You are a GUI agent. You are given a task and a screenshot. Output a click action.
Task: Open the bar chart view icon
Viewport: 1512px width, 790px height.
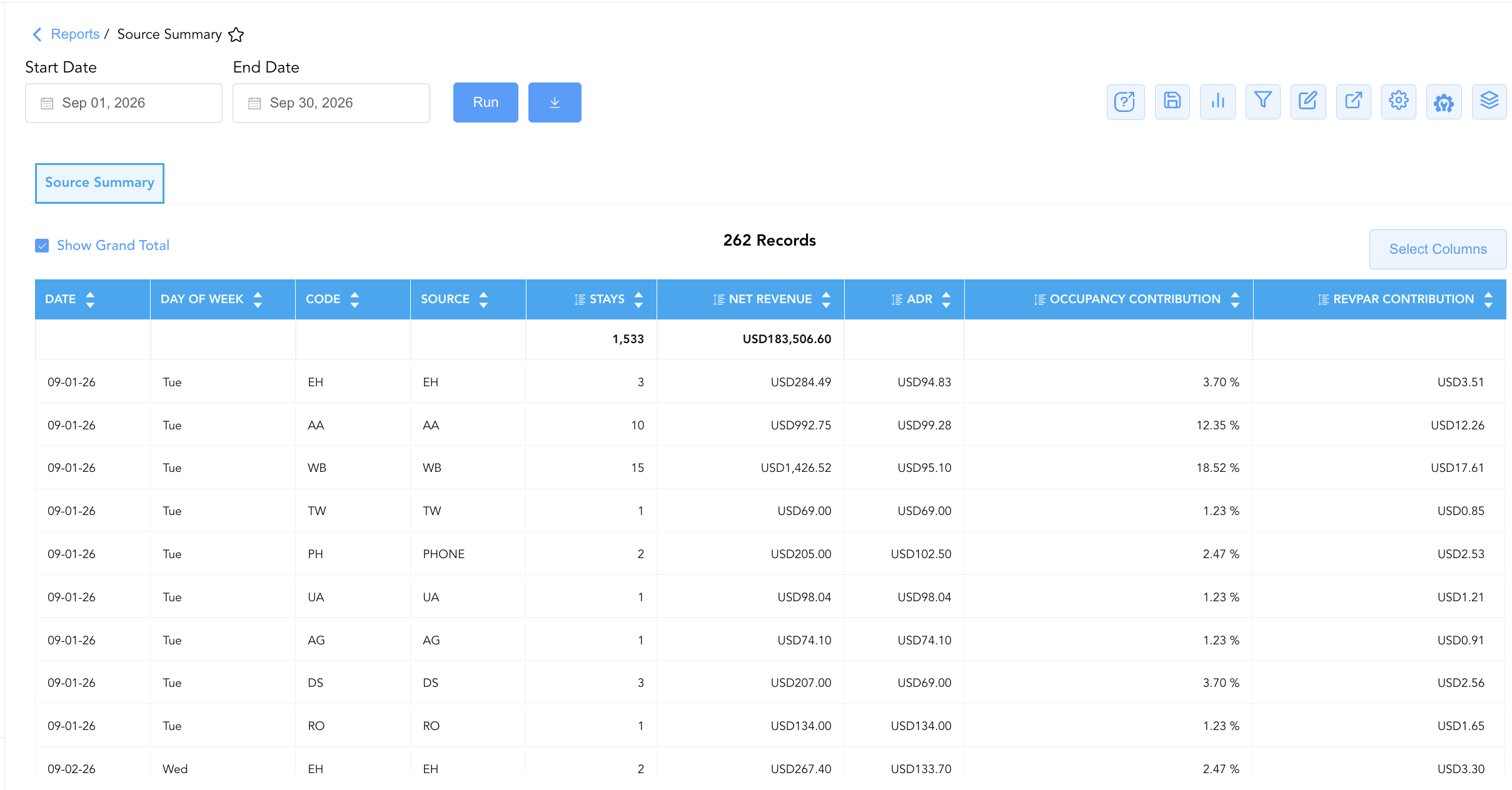pyautogui.click(x=1217, y=101)
